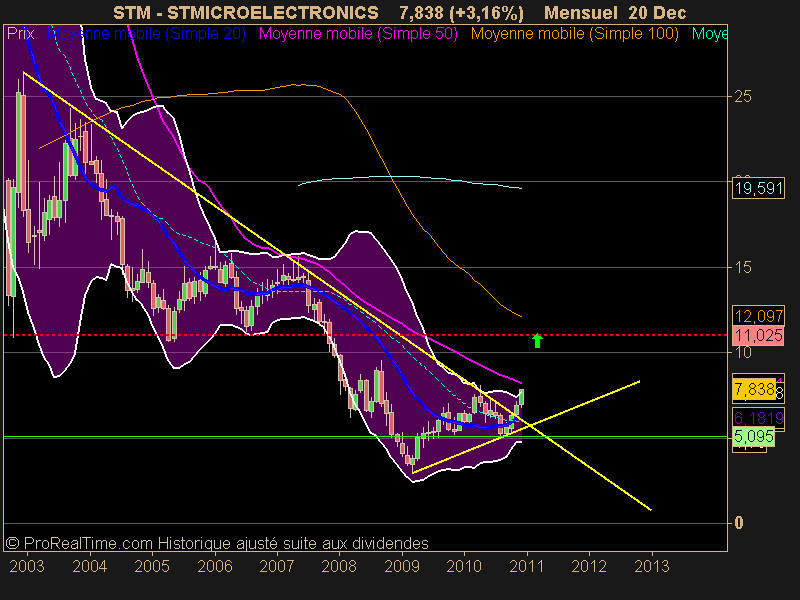Click the 2013 year axis label

(x=652, y=566)
